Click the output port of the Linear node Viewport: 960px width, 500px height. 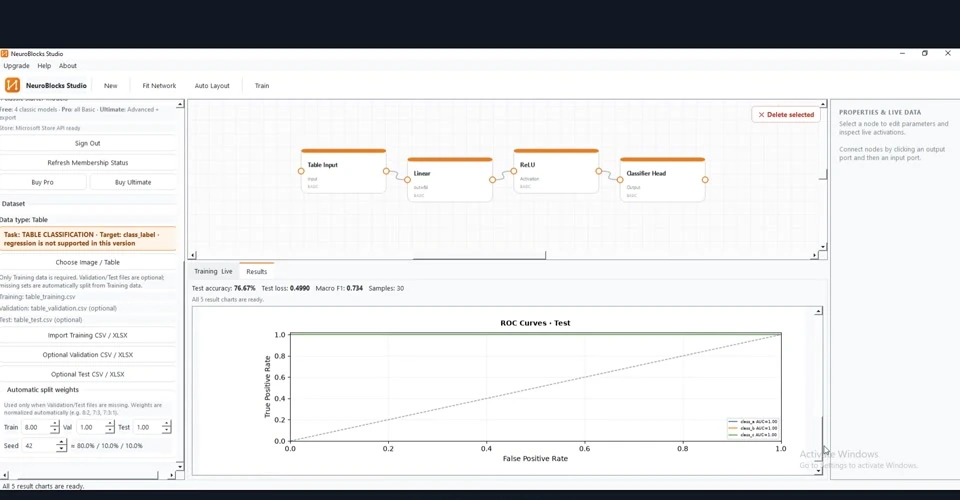pos(492,180)
